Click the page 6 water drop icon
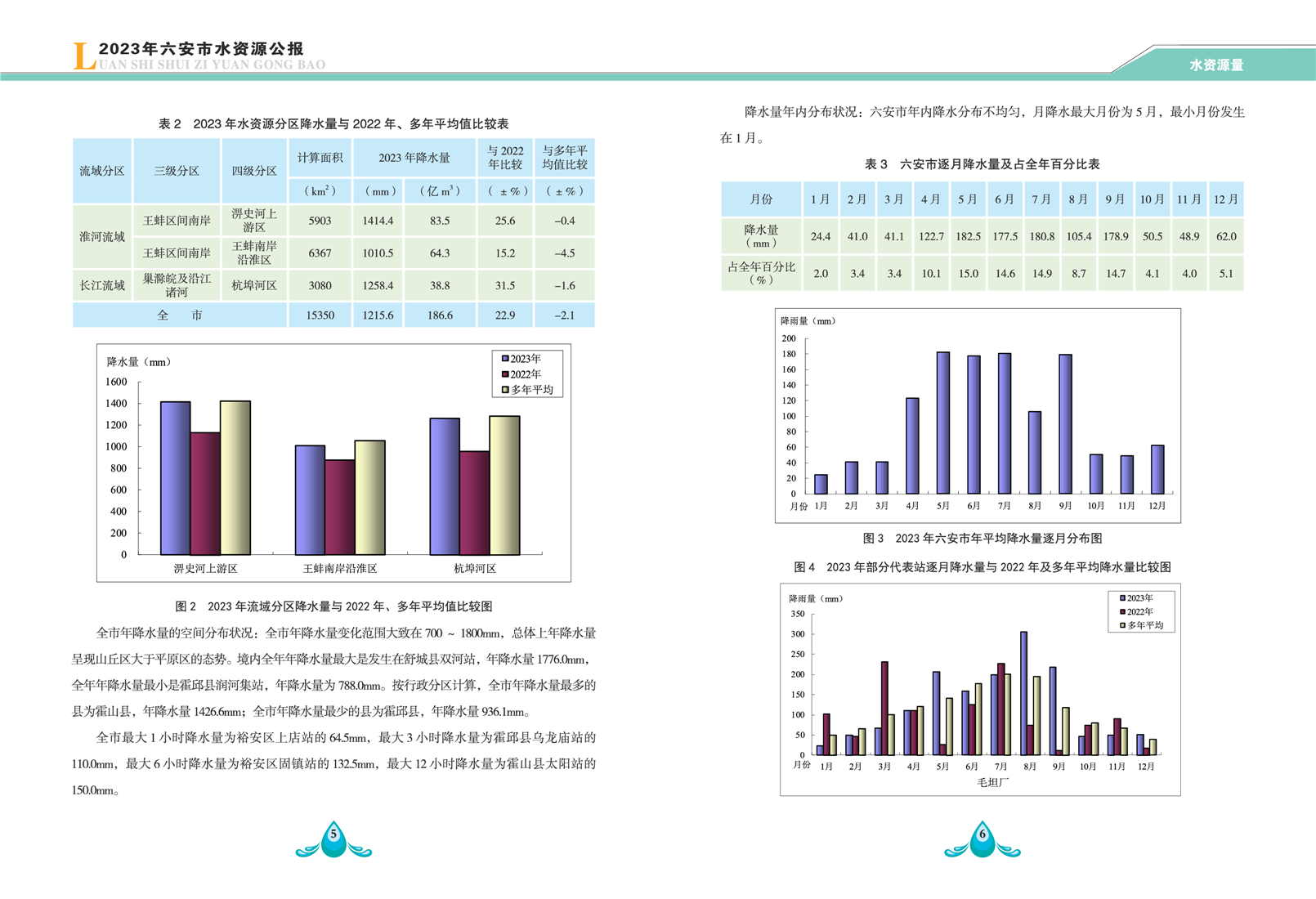Image resolution: width=1316 pixels, height=899 pixels. point(983,839)
